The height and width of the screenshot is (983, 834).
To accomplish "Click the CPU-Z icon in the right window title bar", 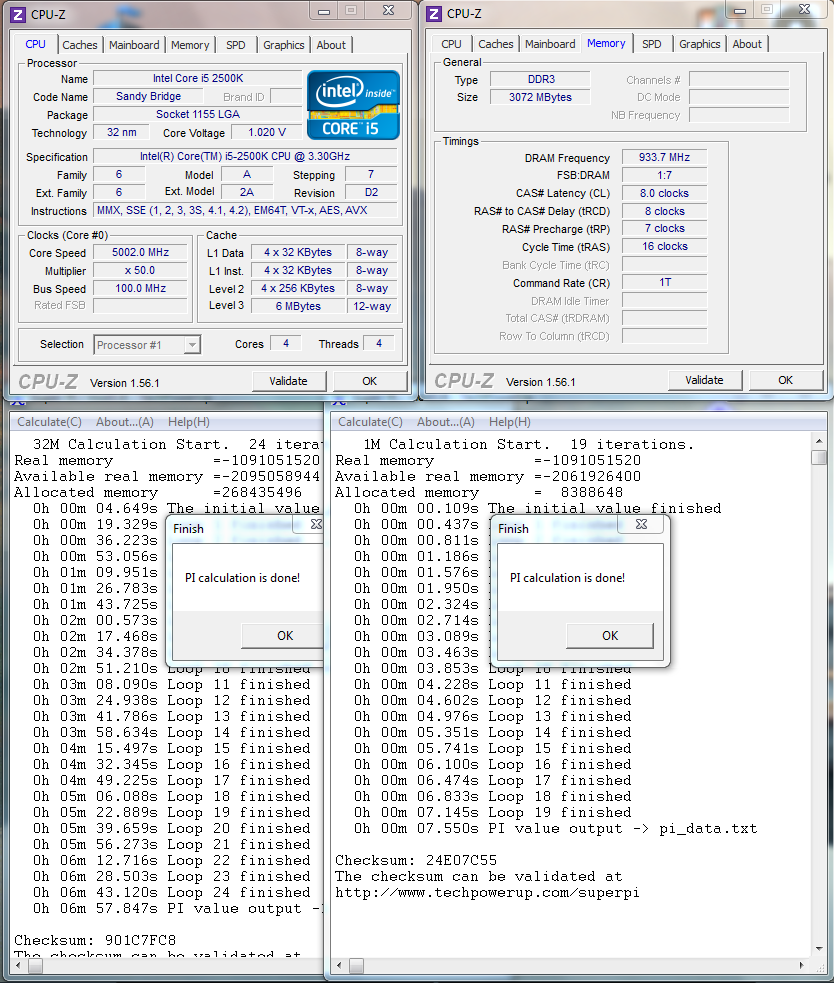I will pyautogui.click(x=434, y=13).
